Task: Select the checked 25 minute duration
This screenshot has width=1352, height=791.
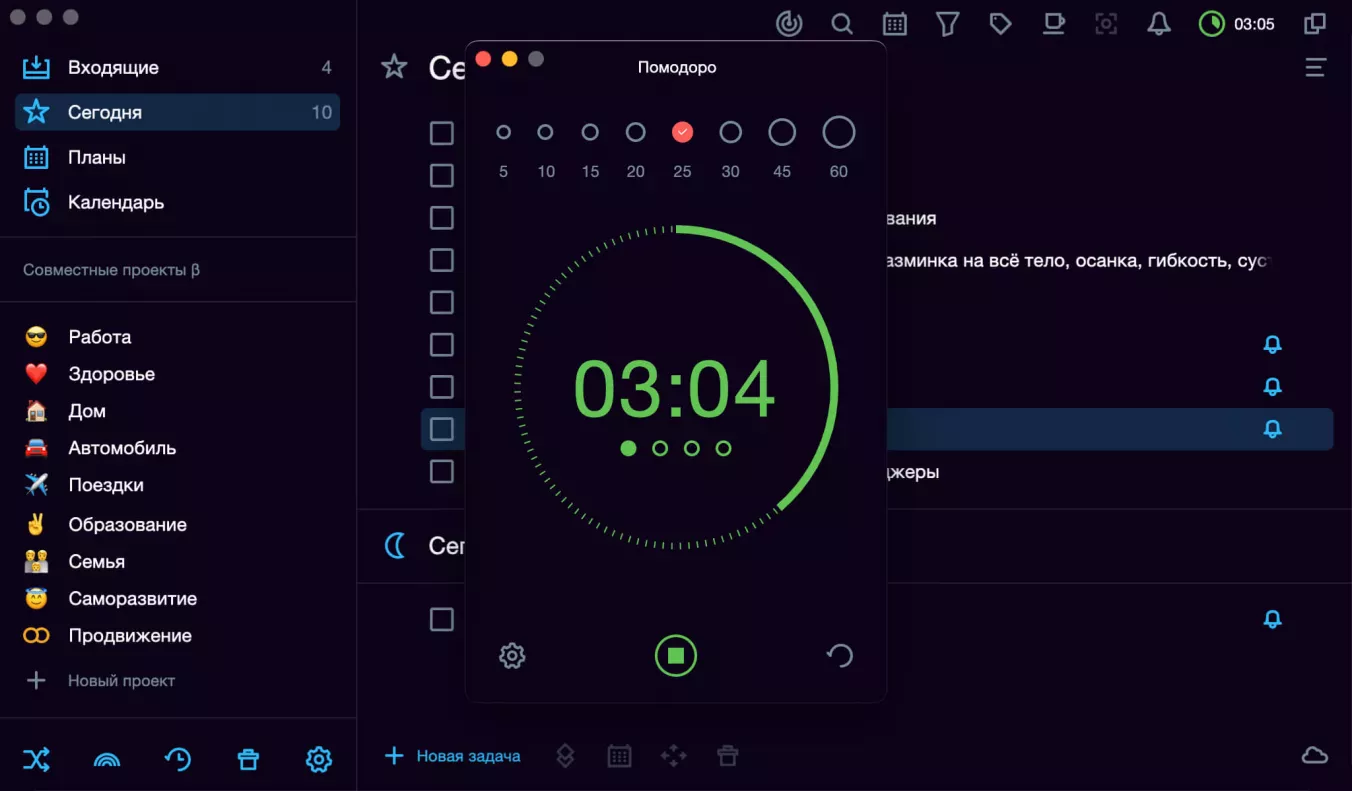Action: pos(682,132)
